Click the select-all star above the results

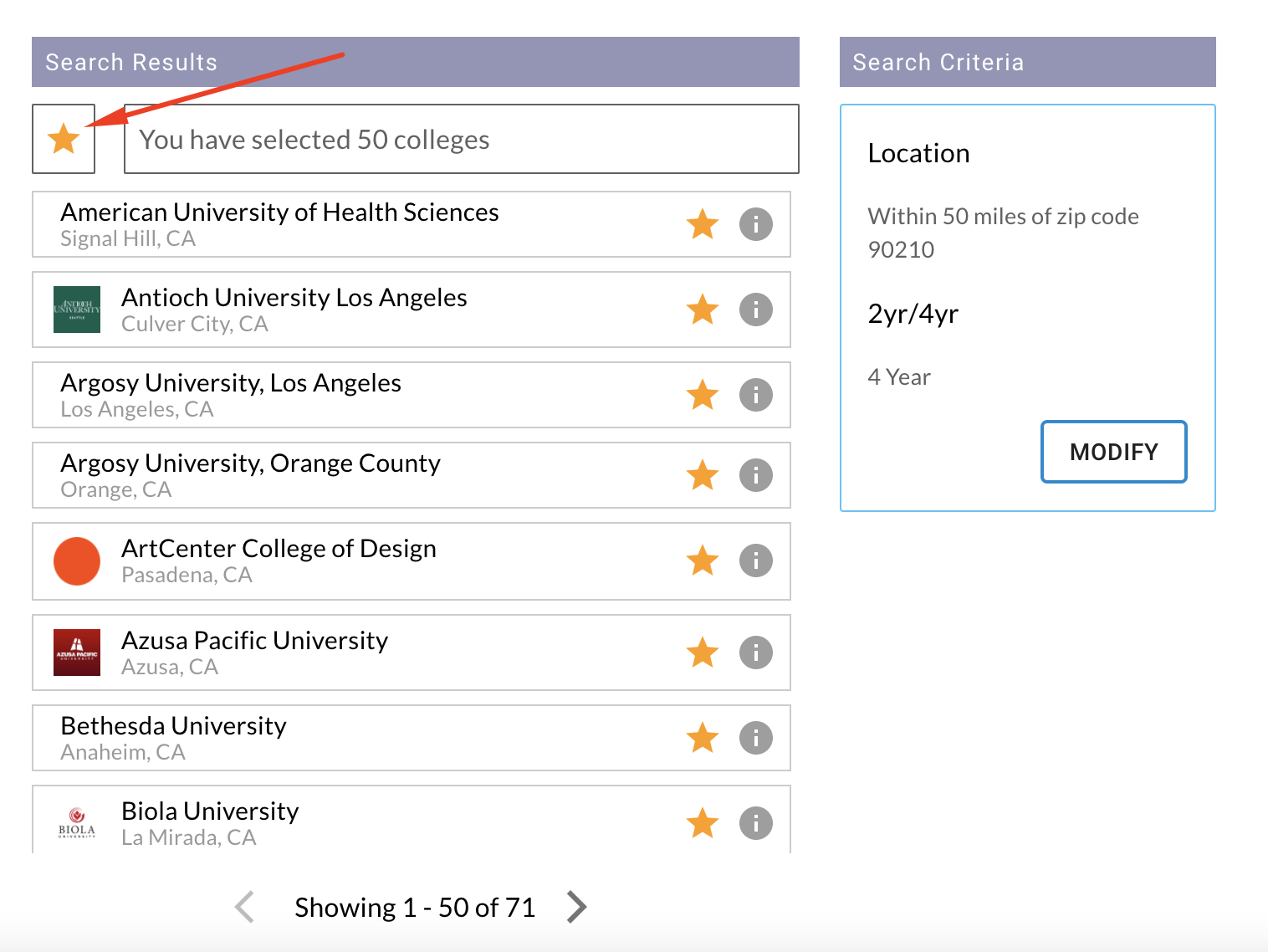(64, 139)
